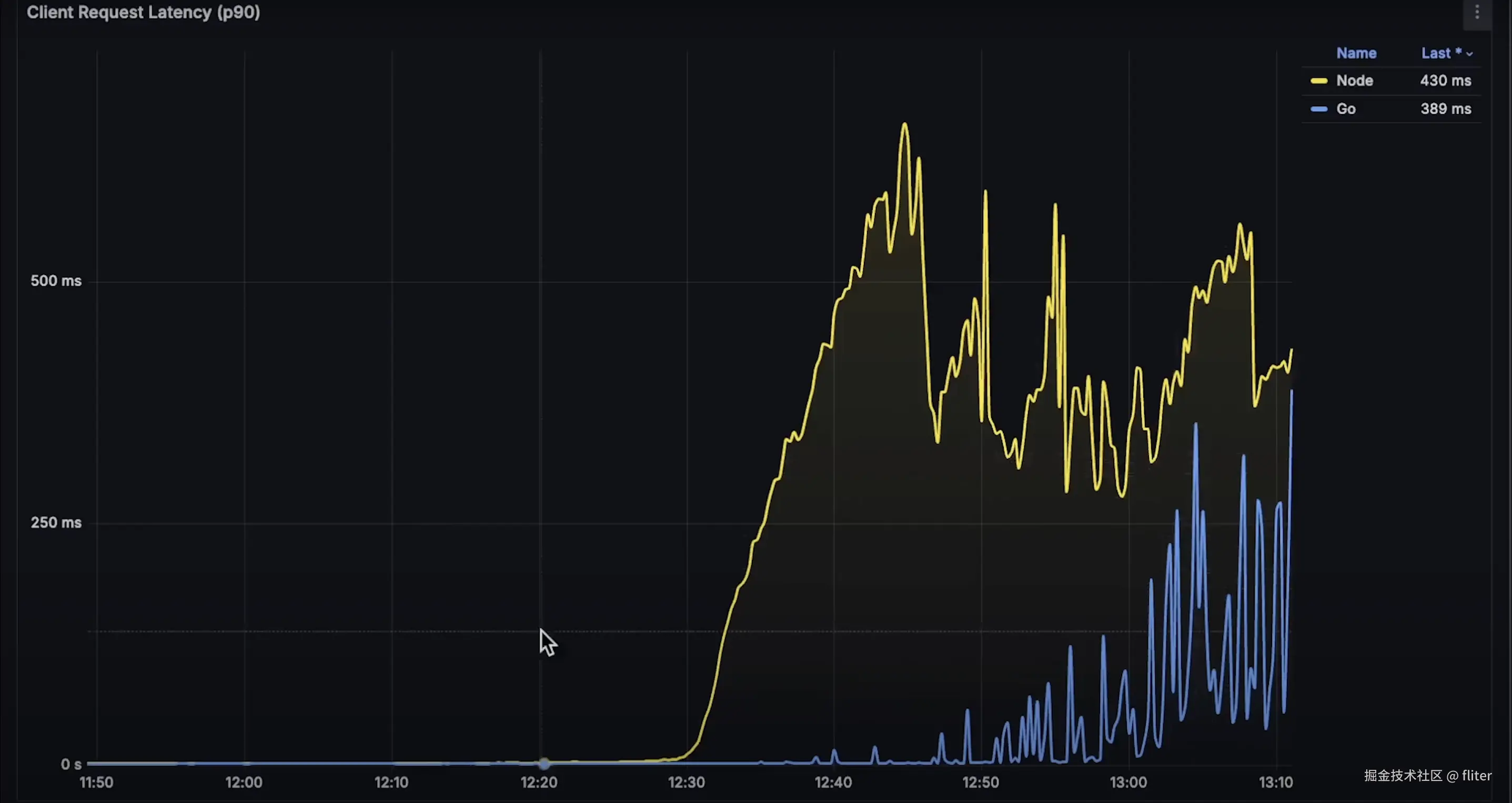Open the yellow Node series color swatch
1512x803 pixels.
tap(1318, 81)
